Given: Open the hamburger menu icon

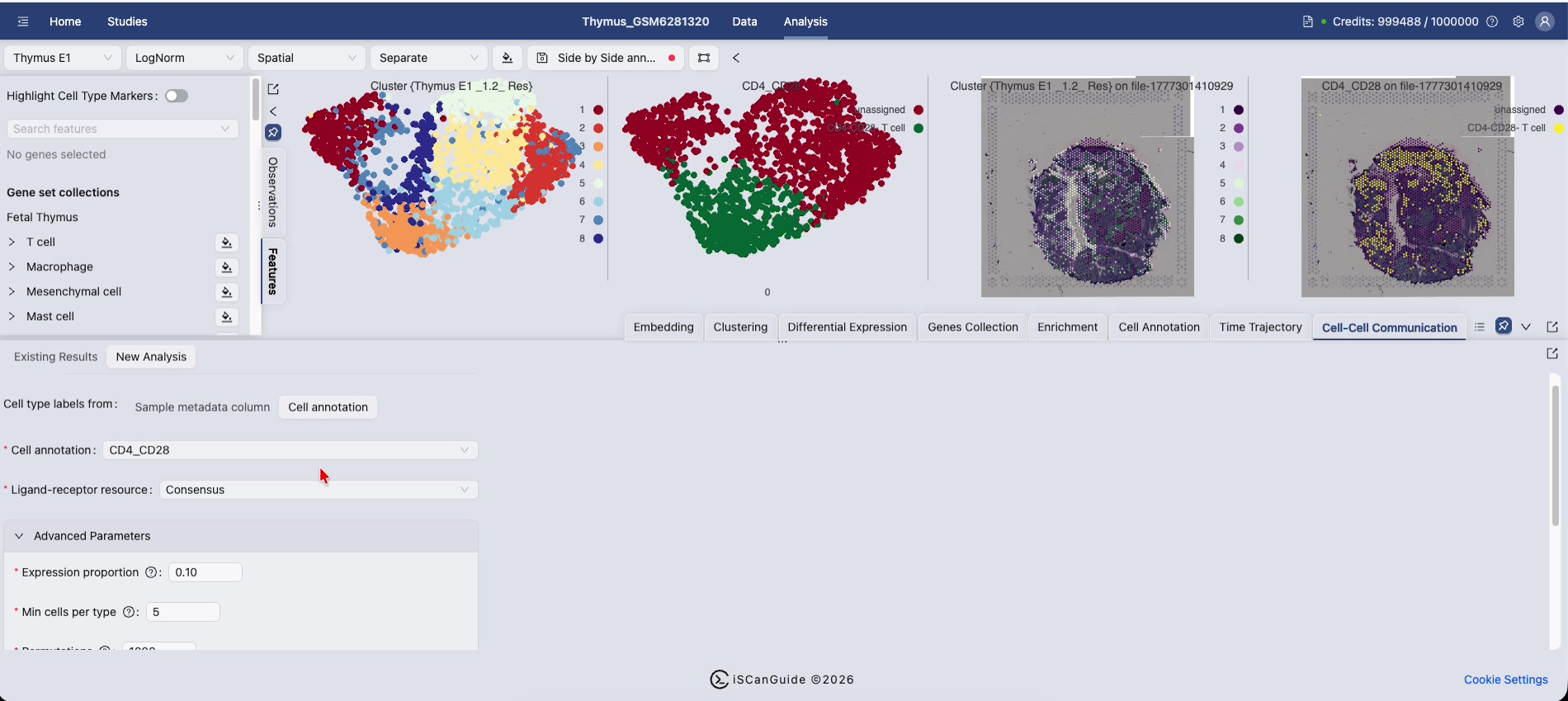Looking at the screenshot, I should pos(23,21).
